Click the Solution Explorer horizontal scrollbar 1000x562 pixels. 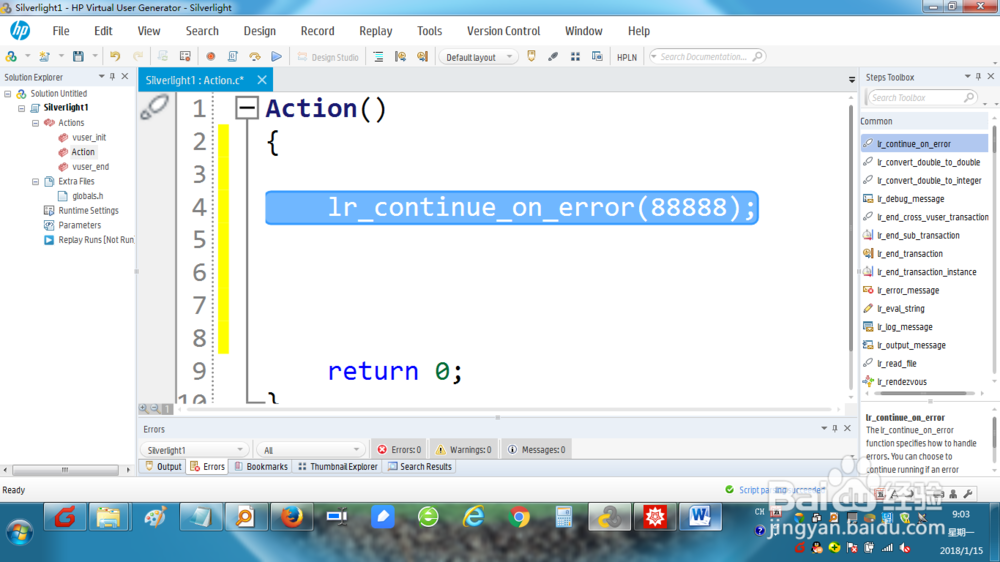65,470
